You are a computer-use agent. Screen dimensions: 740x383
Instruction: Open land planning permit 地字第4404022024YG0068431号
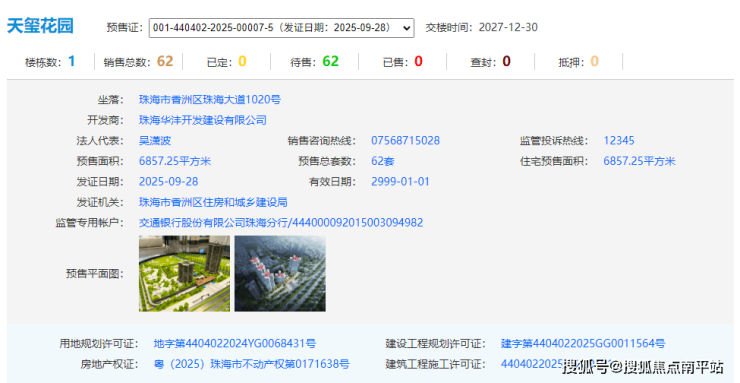point(235,344)
